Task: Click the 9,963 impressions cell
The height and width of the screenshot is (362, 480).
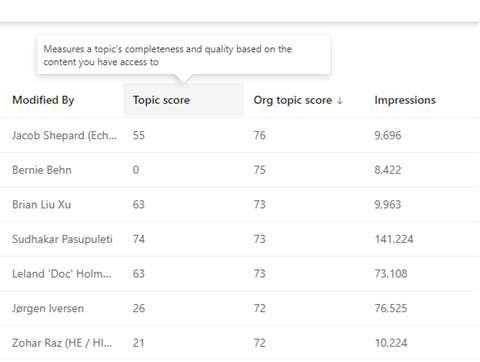Action: click(388, 204)
